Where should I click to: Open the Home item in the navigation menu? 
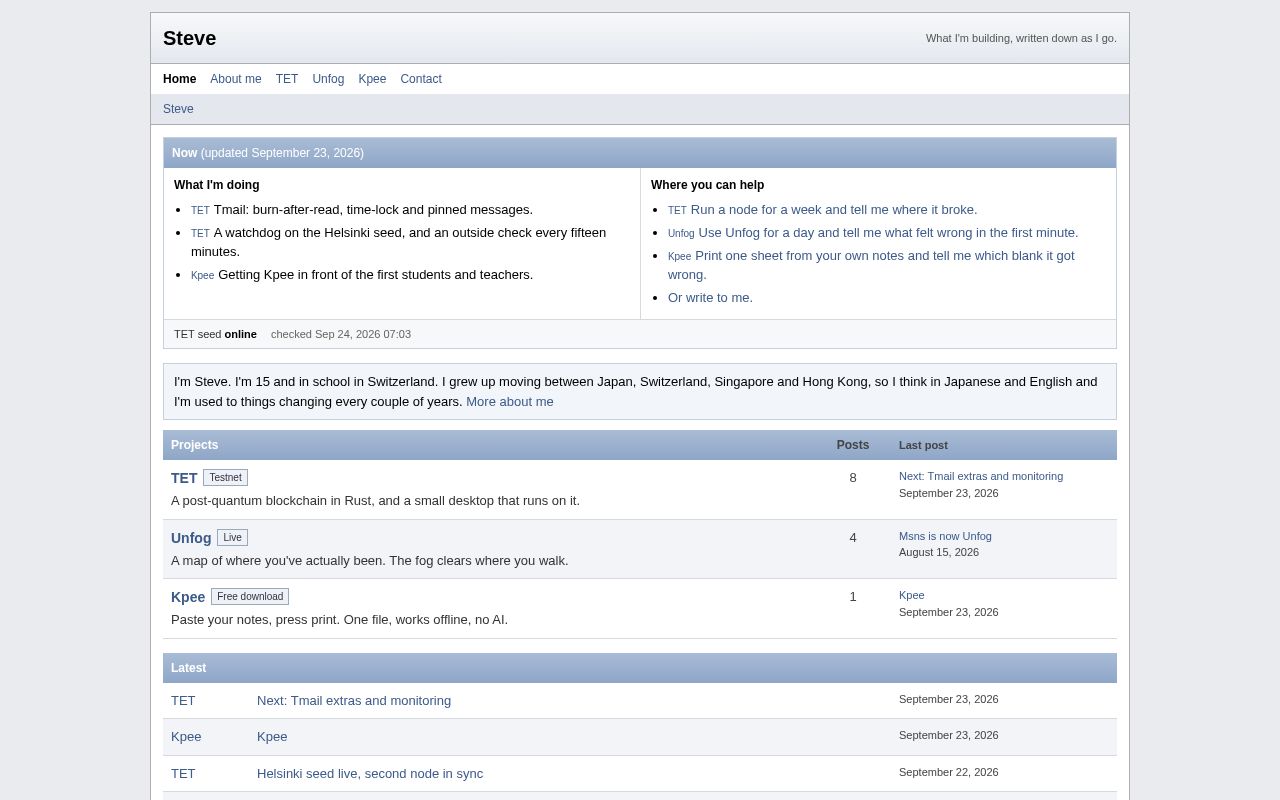point(179,79)
